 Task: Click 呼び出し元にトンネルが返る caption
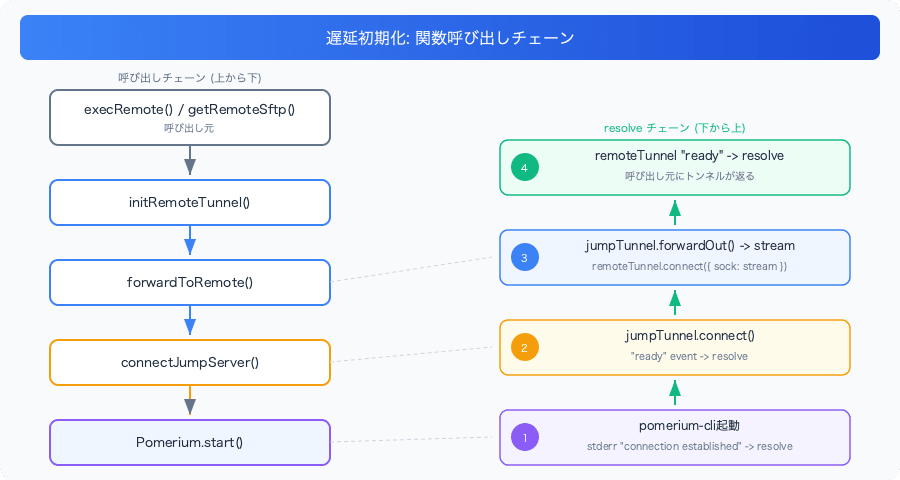(689, 176)
